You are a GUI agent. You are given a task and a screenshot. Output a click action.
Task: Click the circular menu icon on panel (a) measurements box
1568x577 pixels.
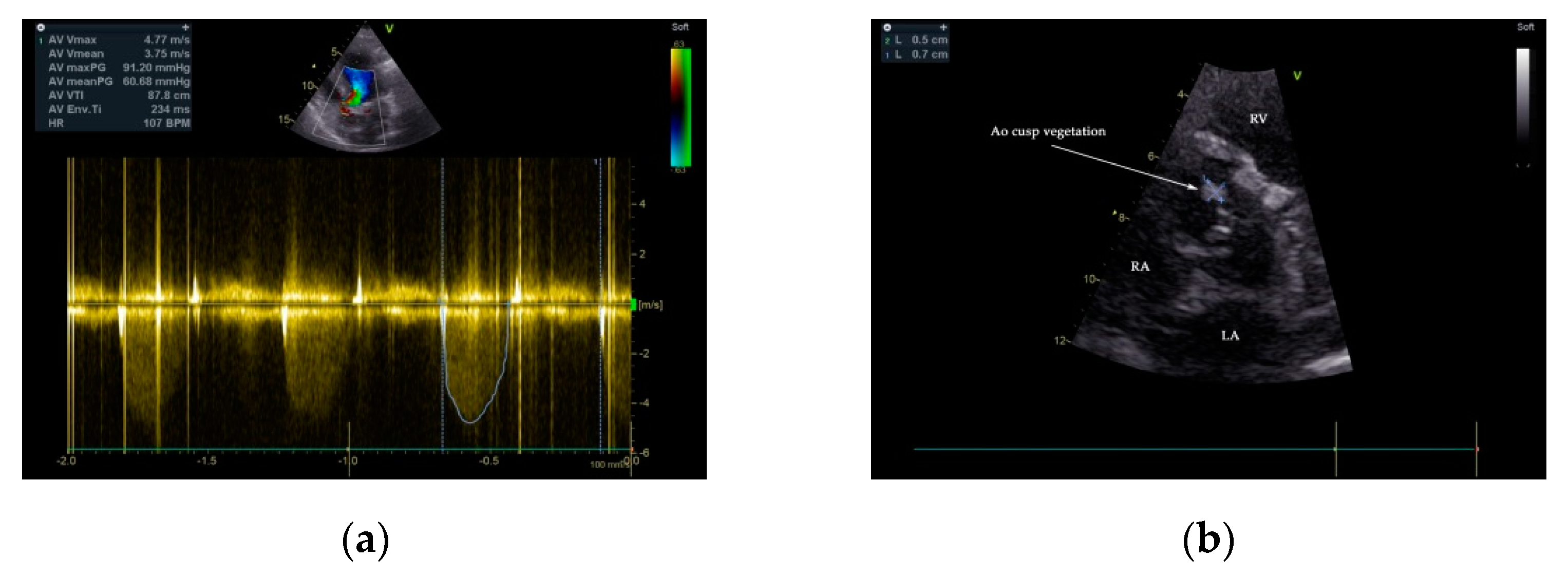[41, 27]
